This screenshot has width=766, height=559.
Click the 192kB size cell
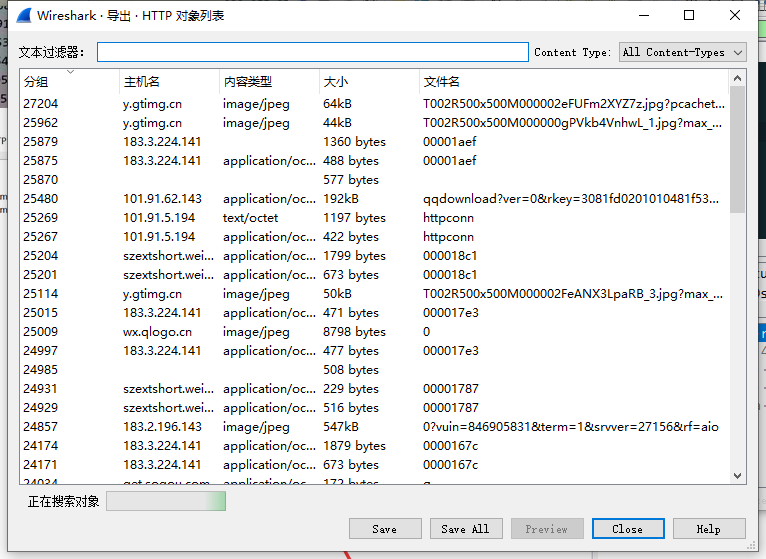(x=341, y=199)
